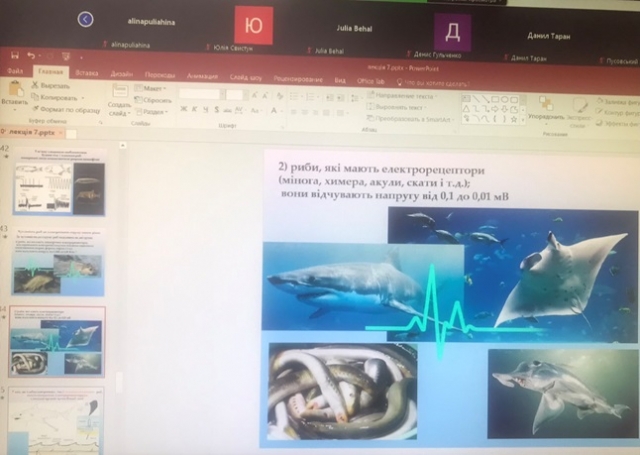
Task: Click the Undo arrow in quick access toolbar
Action: pos(31,55)
